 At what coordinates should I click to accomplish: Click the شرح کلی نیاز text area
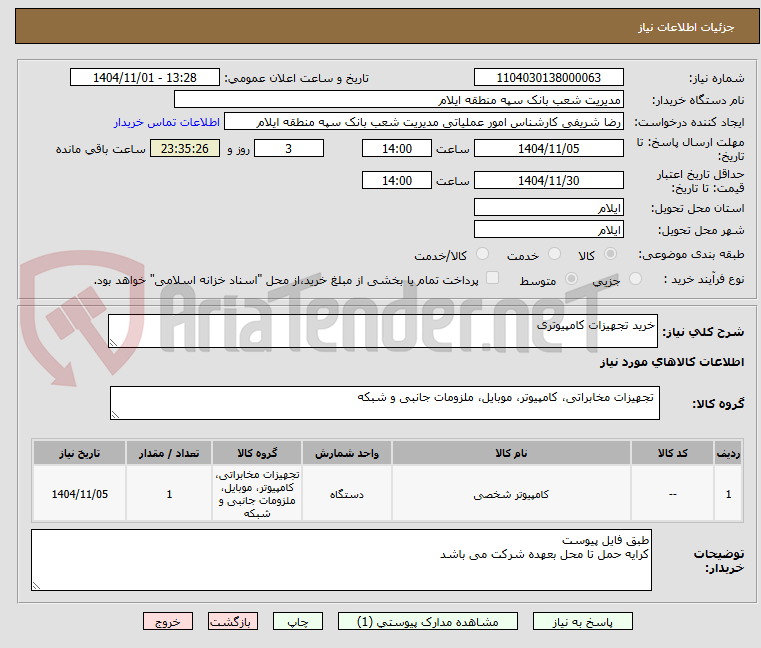[383, 331]
